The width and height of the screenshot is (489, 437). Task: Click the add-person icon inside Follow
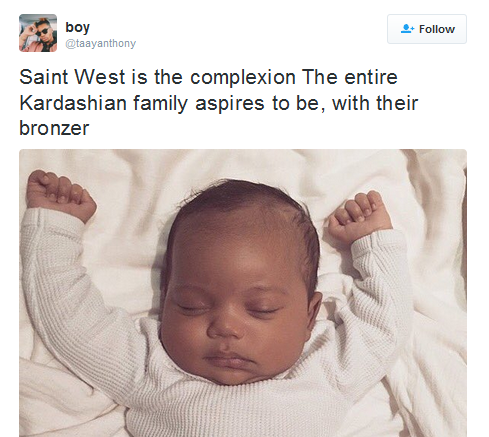407,29
